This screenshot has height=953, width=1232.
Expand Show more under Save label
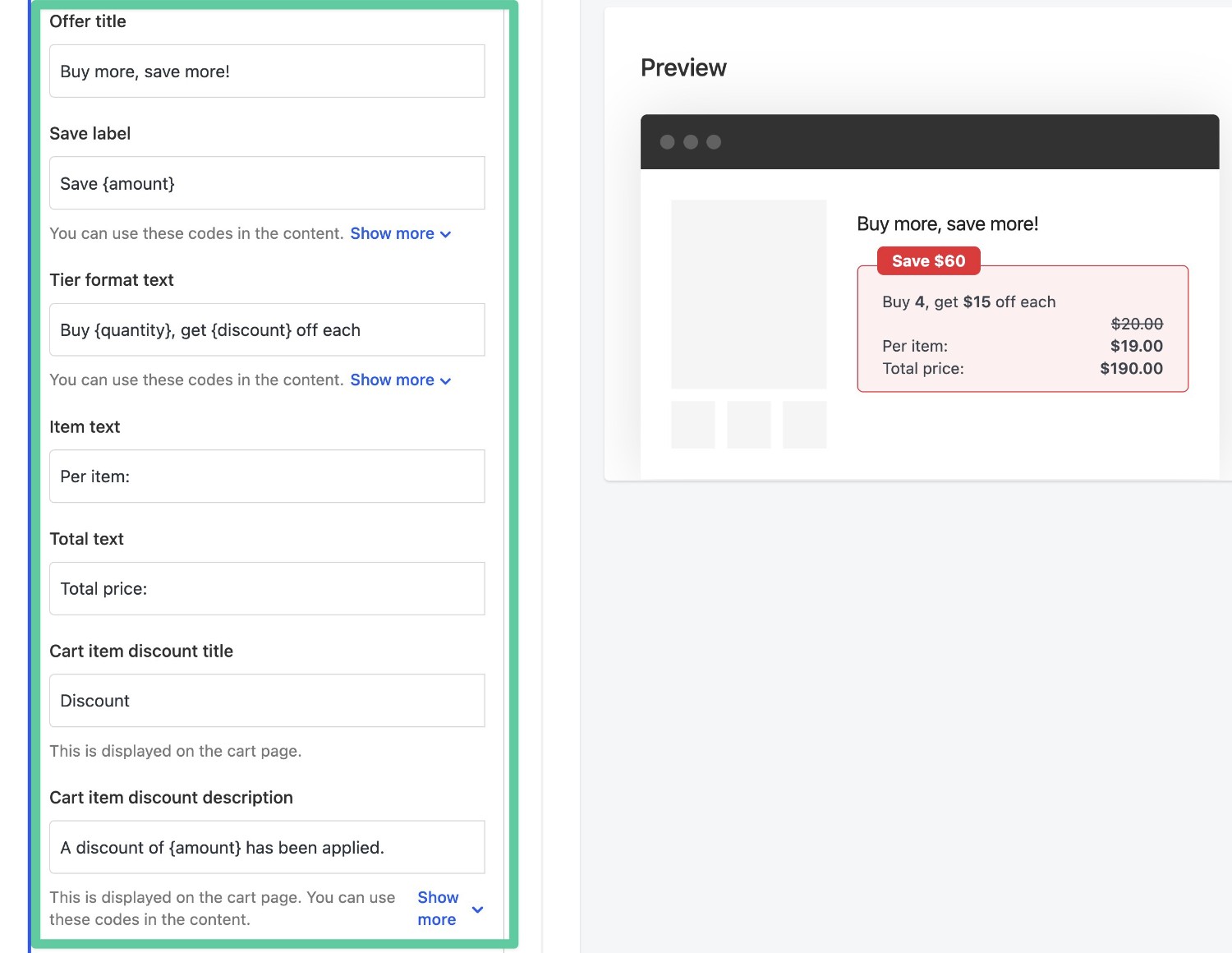[401, 233]
